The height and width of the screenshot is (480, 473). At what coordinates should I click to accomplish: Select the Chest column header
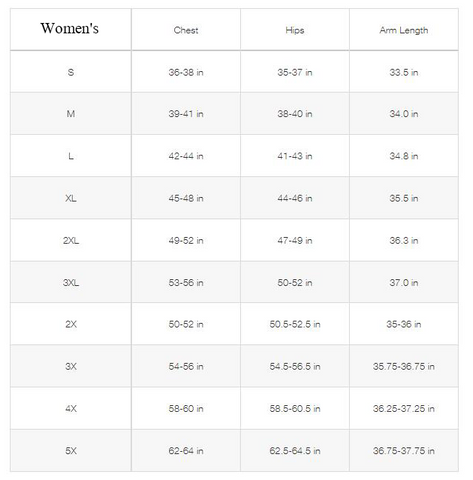click(x=186, y=30)
